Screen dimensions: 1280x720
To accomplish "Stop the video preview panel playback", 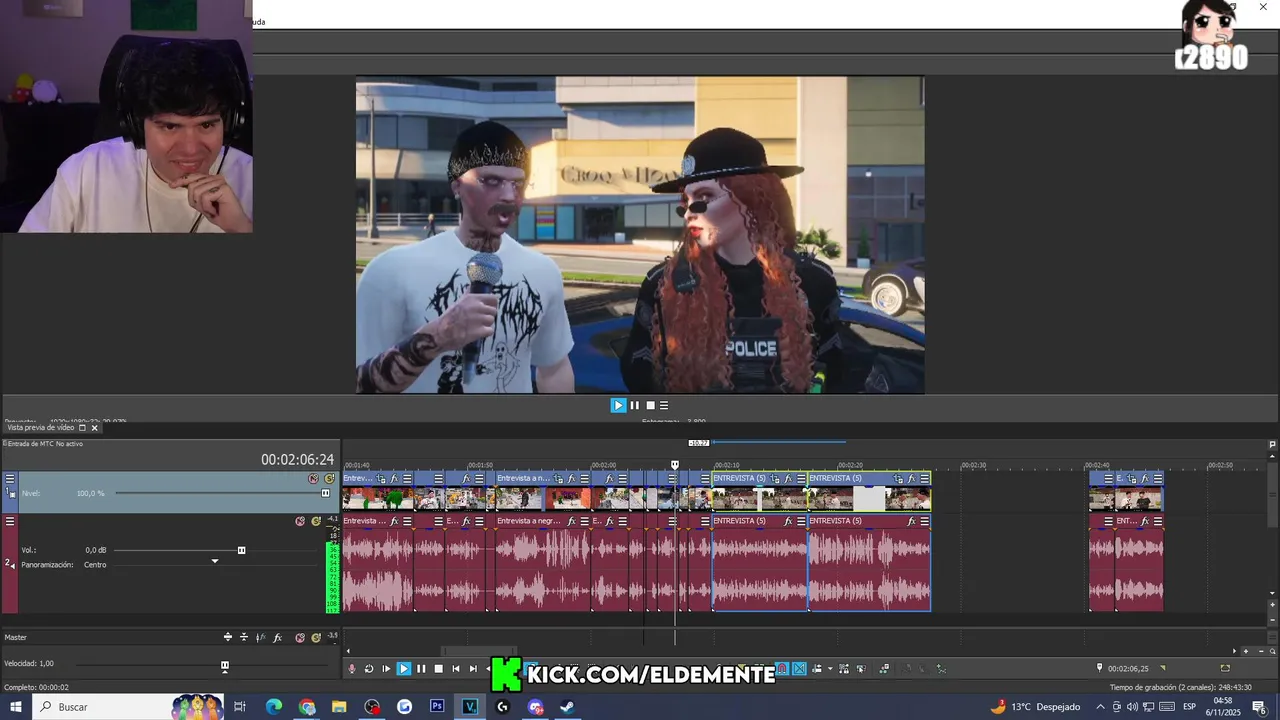I will click(650, 405).
